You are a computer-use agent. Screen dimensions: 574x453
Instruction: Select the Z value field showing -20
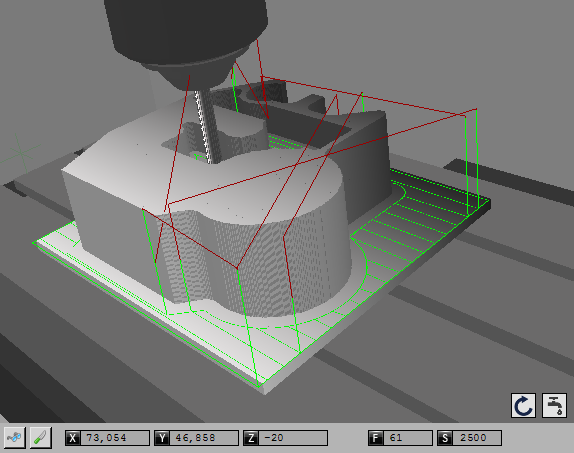click(293, 438)
